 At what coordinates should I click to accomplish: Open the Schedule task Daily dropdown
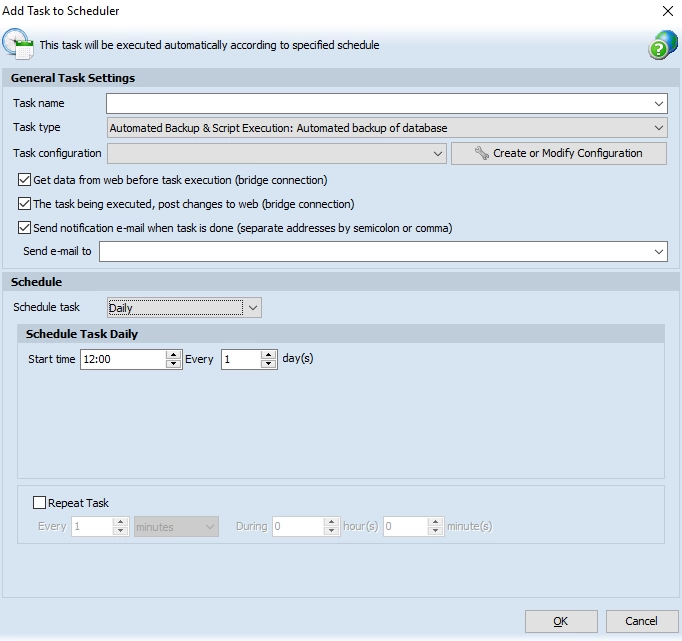(184, 308)
